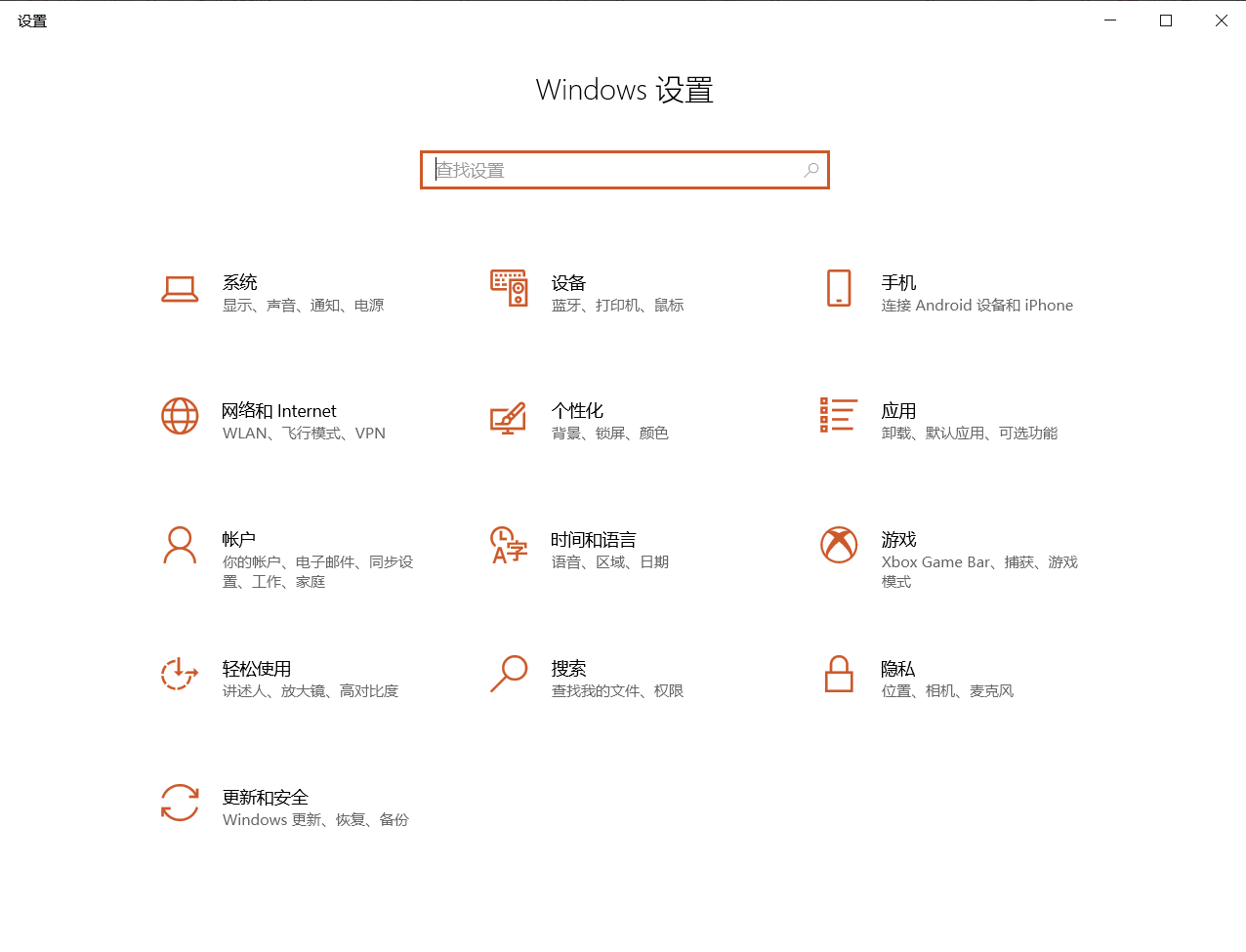Open 设备 keyboard and speaker icon
The height and width of the screenshot is (952, 1246).
[x=509, y=288]
